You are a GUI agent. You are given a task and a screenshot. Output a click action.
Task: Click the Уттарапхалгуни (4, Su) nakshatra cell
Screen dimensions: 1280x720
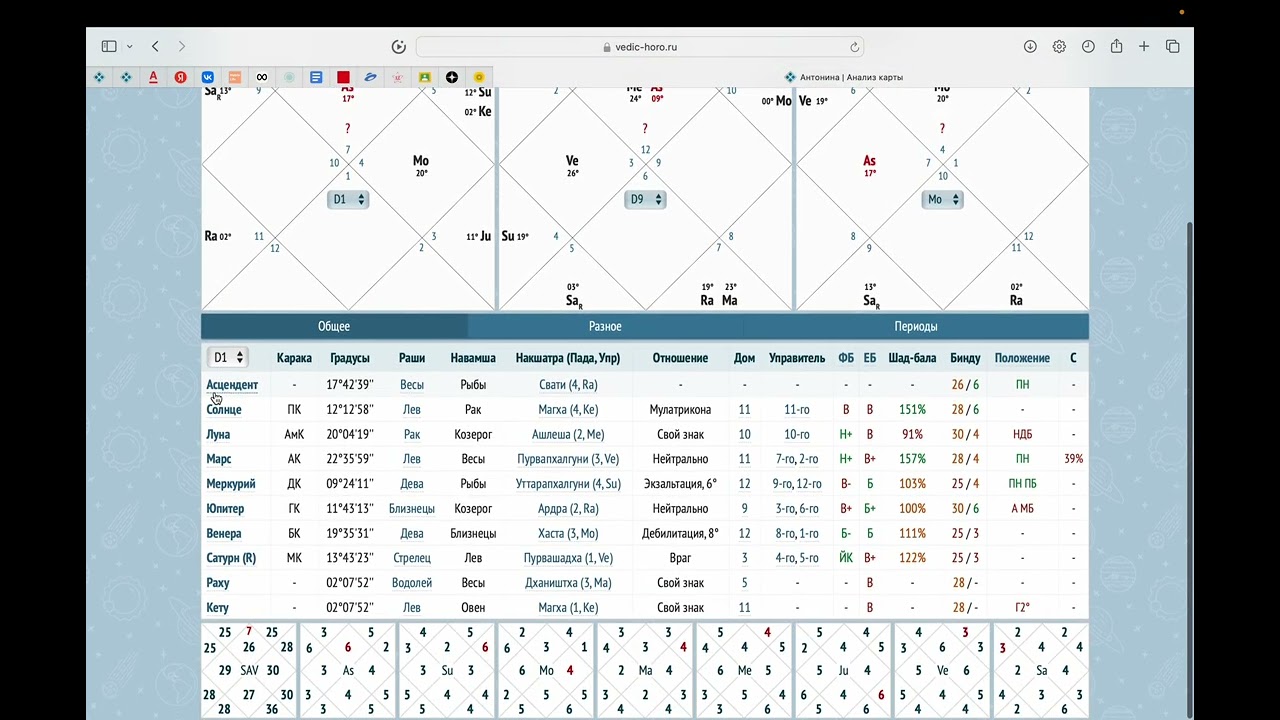568,484
